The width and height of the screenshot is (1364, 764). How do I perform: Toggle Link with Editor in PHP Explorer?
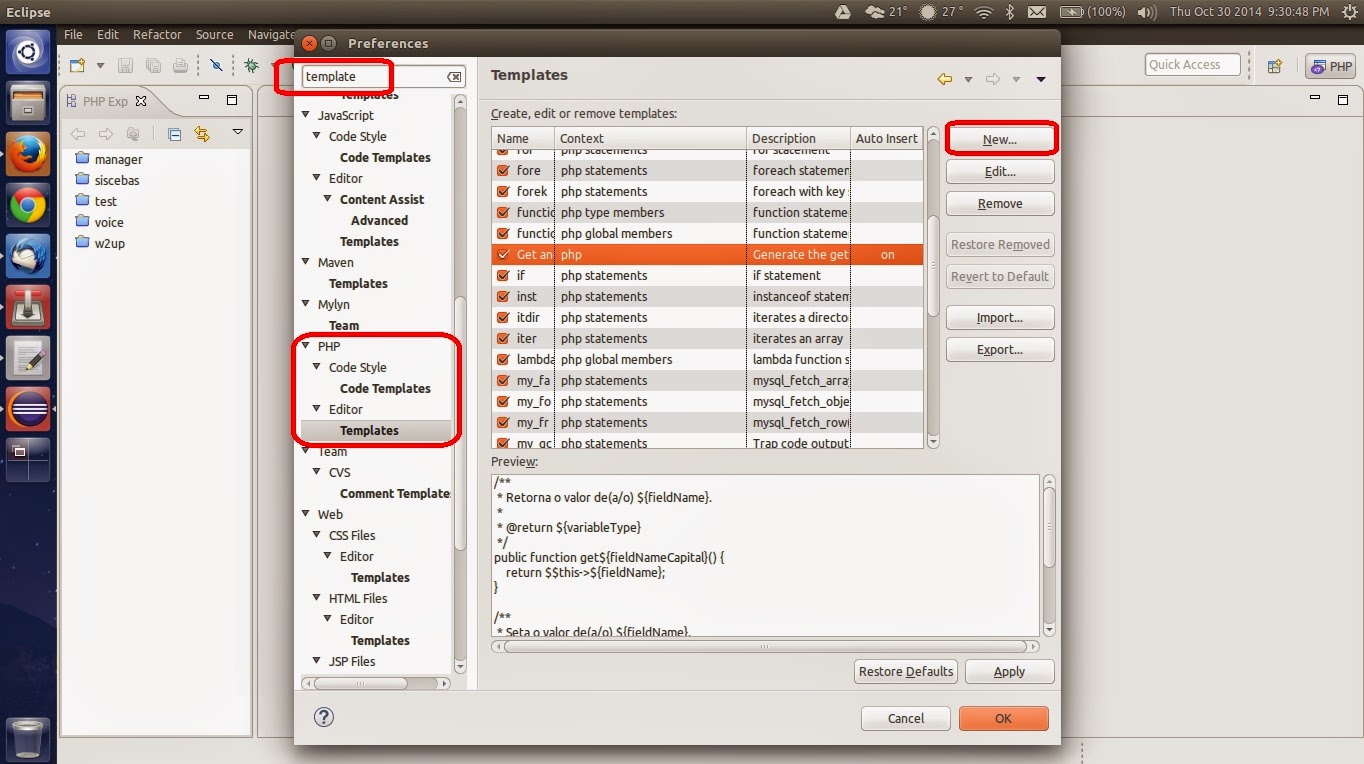pos(203,133)
